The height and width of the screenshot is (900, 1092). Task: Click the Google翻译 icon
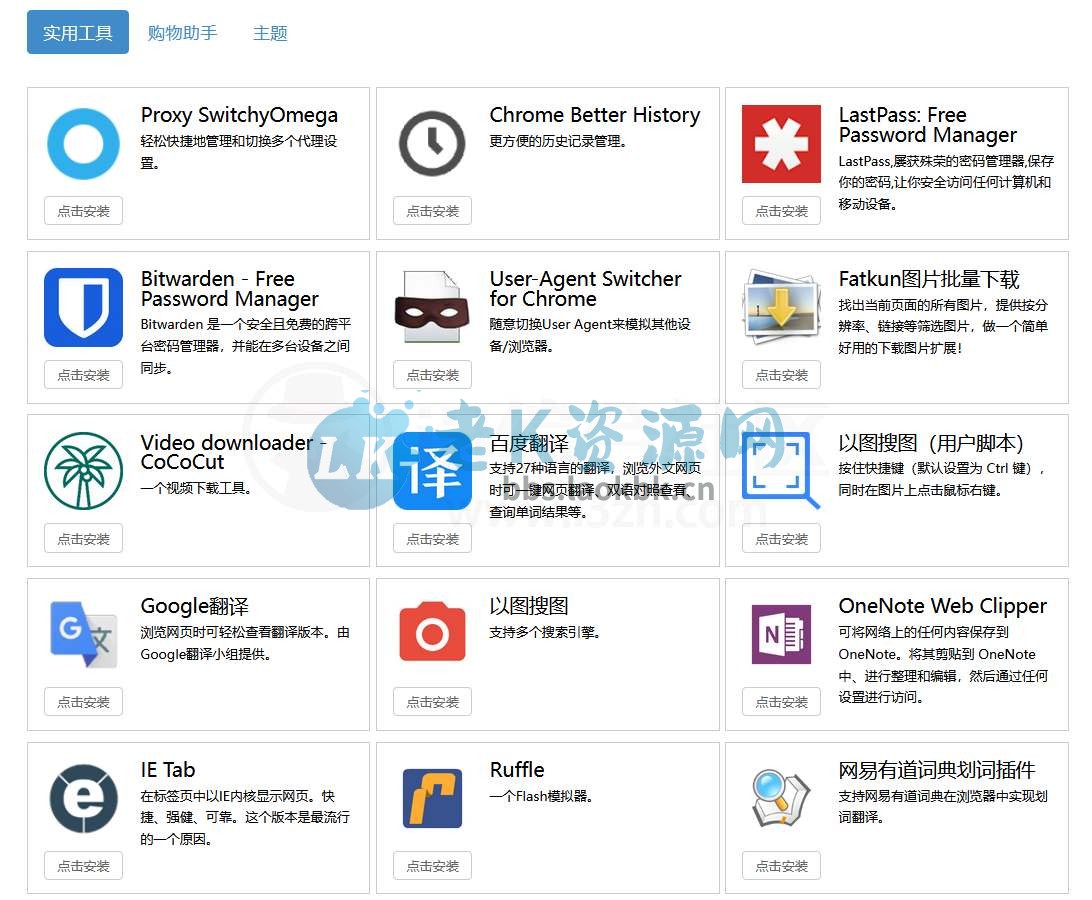tap(84, 634)
